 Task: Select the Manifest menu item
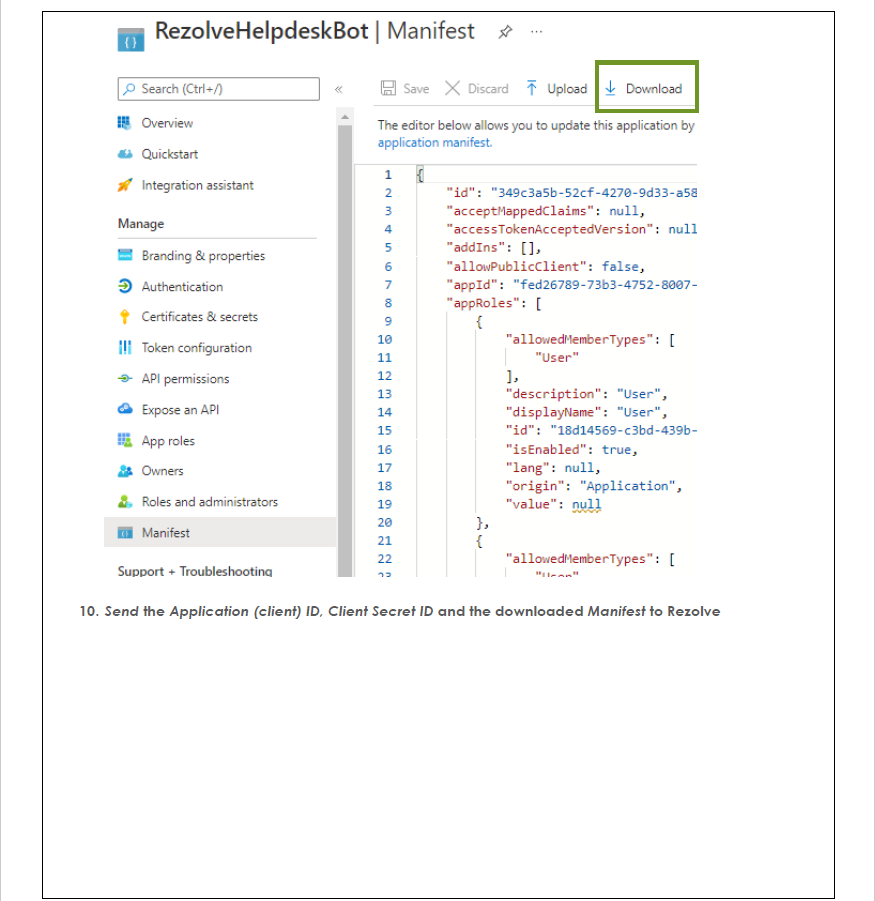[x=220, y=533]
